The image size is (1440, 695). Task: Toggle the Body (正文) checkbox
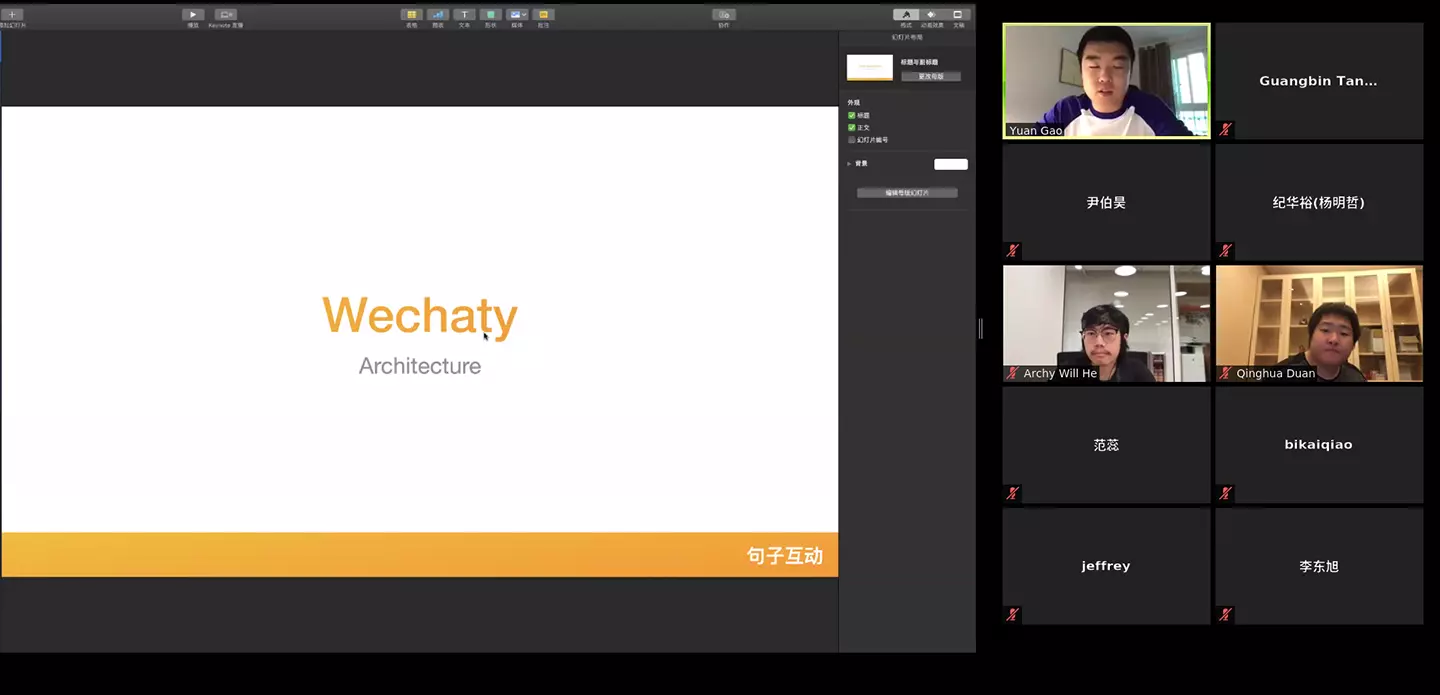[852, 128]
